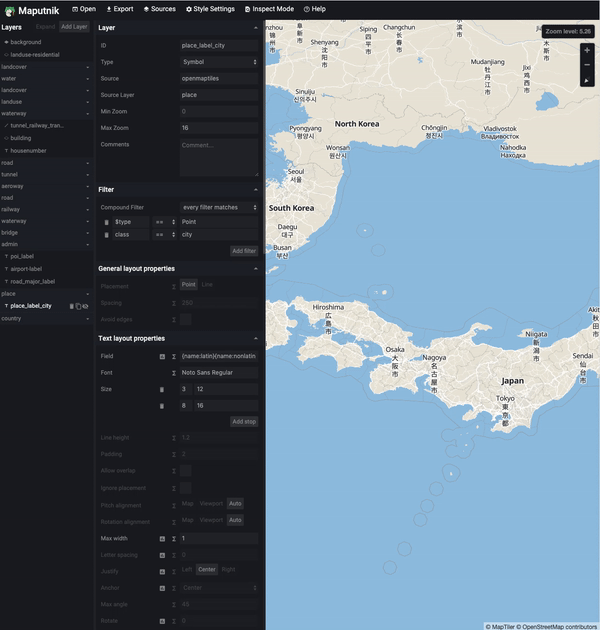
Task: Click the sigma expression icon for Placement
Action: tap(174, 287)
